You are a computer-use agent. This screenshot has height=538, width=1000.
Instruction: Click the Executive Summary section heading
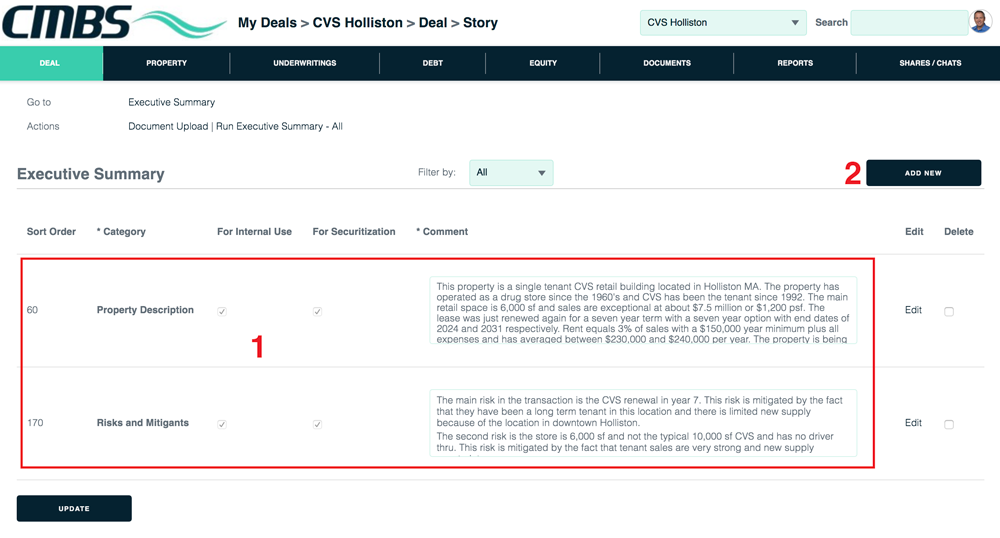coord(91,174)
